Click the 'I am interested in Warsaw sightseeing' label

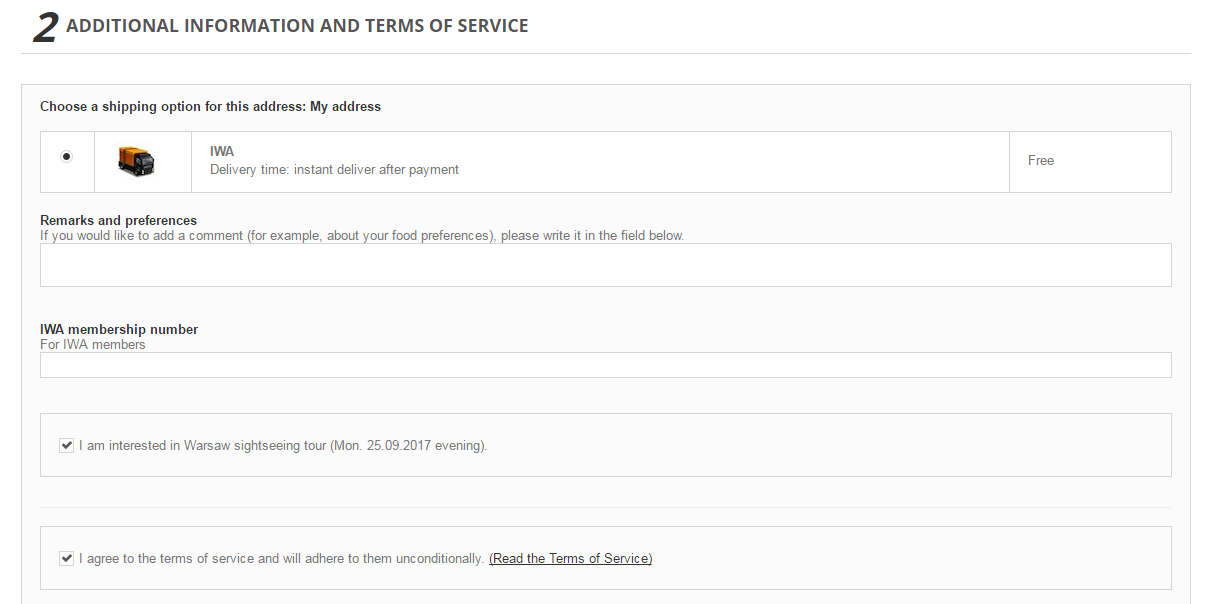pos(283,446)
